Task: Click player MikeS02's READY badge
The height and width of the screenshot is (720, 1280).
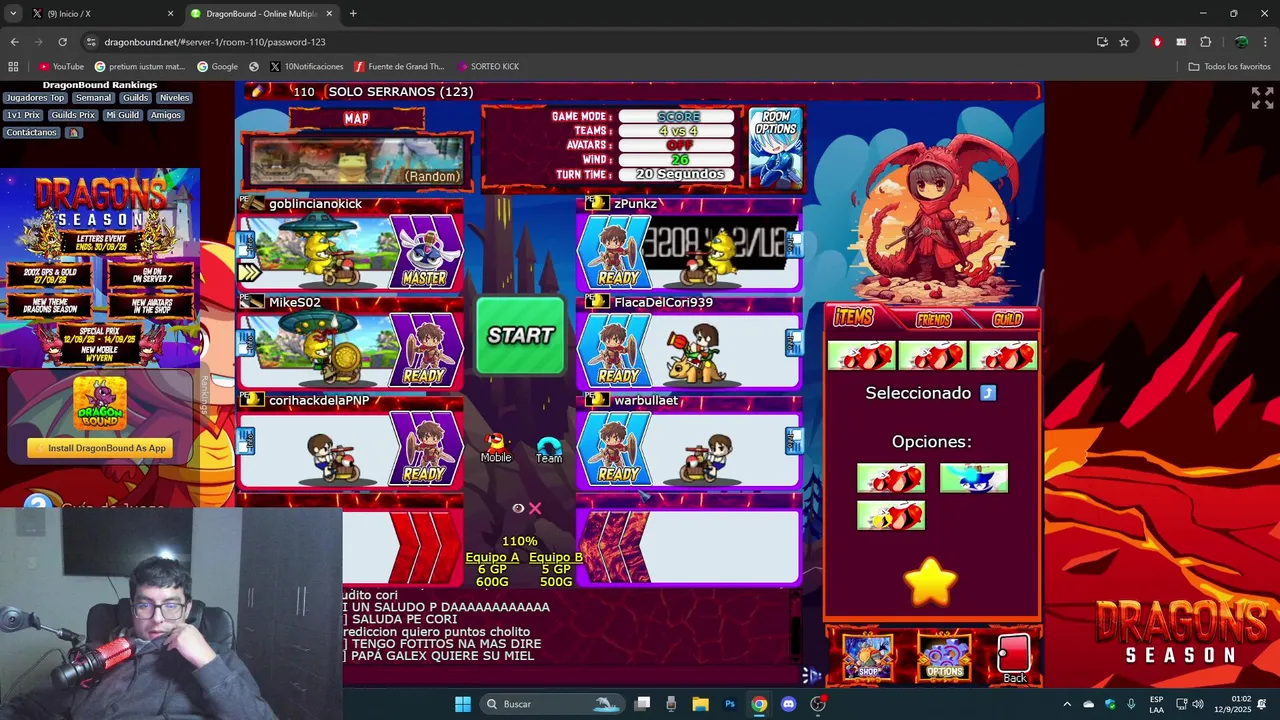Action: click(425, 350)
